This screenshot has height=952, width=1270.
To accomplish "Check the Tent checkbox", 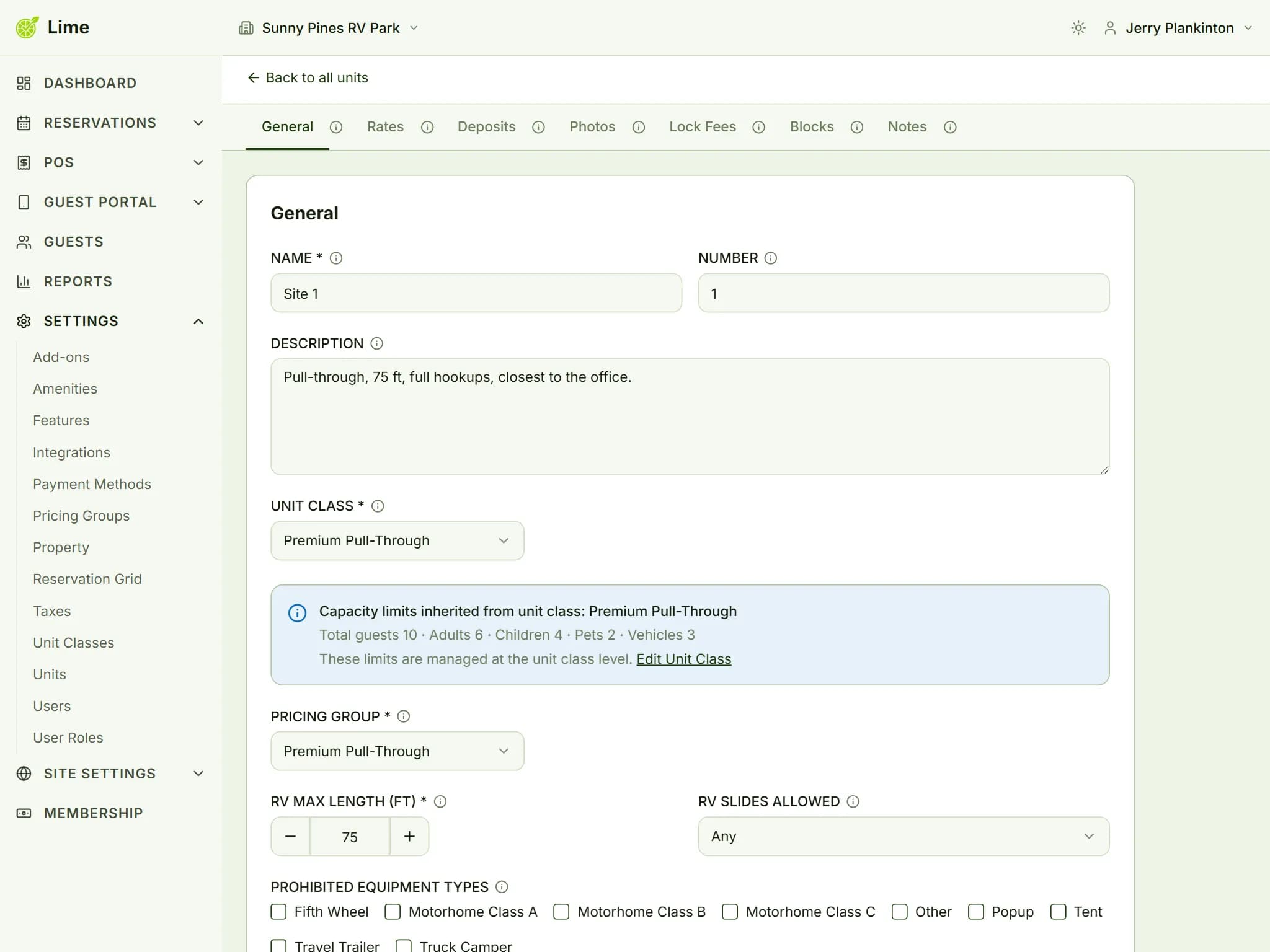I will click(x=1059, y=912).
